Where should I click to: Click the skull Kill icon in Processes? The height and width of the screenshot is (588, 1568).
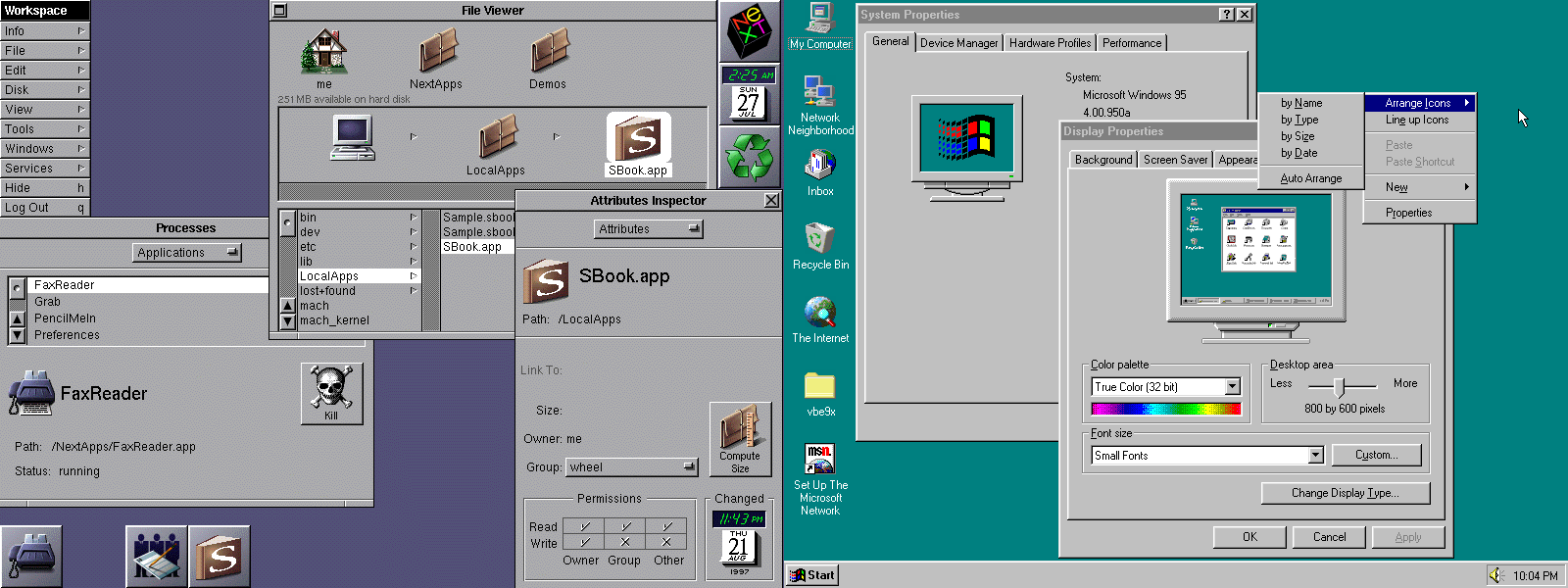(331, 393)
